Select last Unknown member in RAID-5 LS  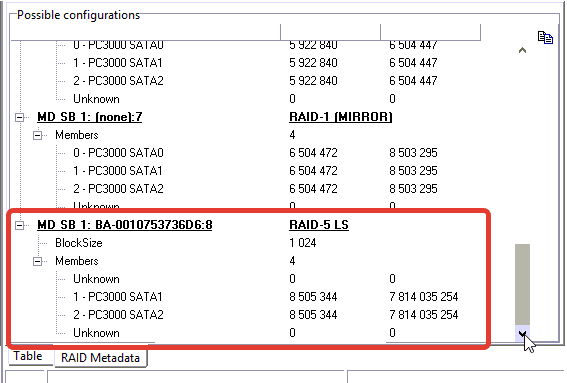(96, 333)
